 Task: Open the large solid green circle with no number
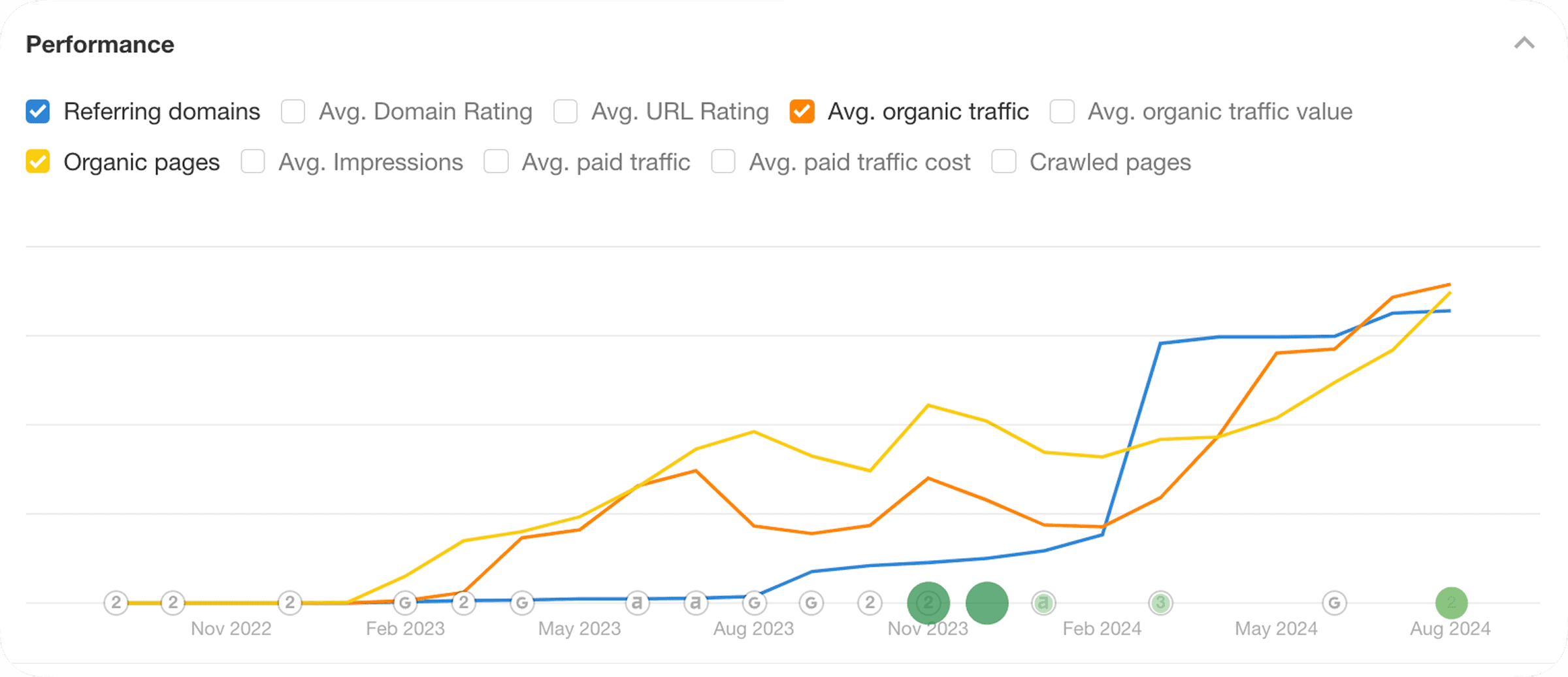click(x=987, y=603)
